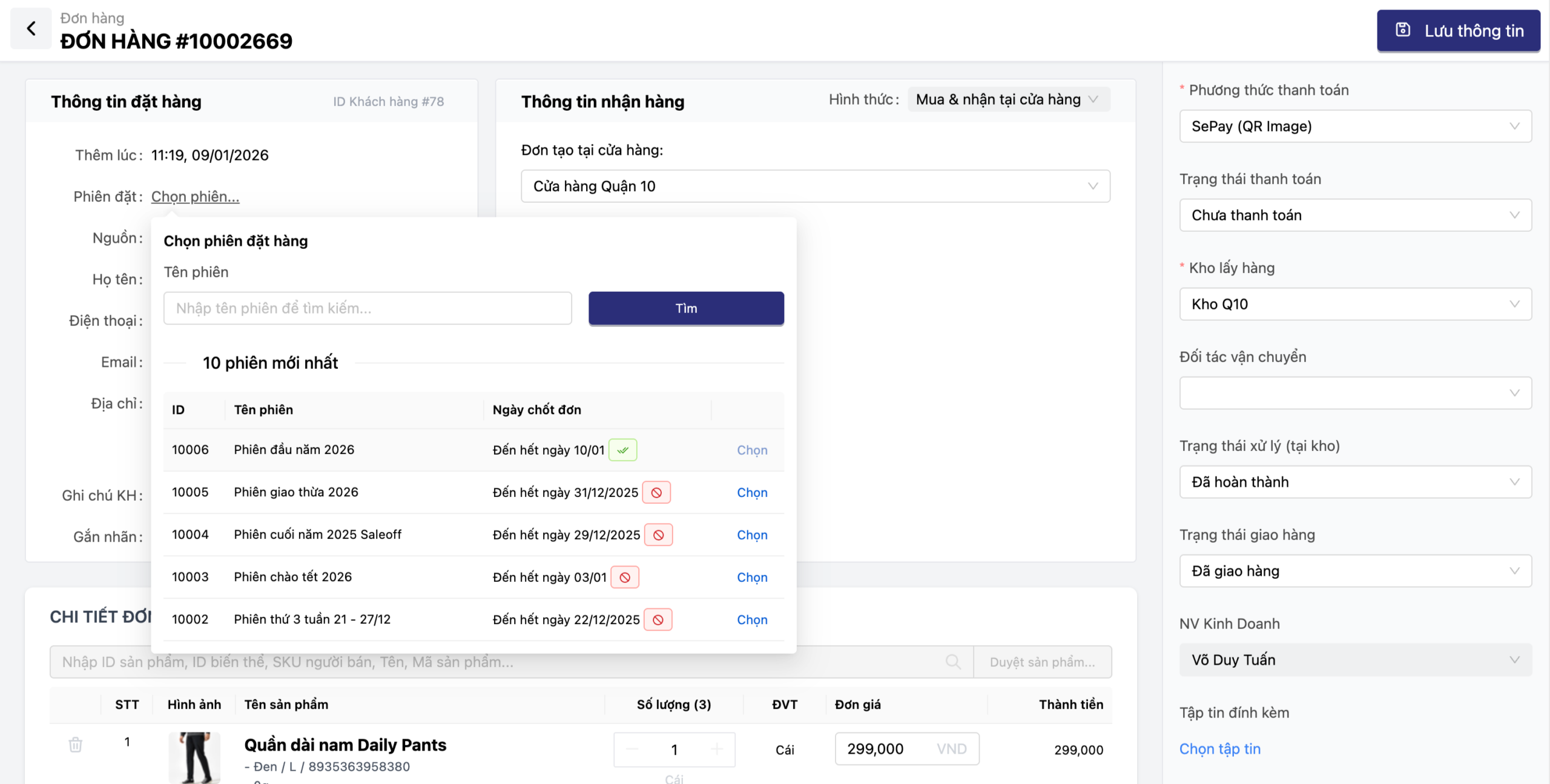1550x784 pixels.
Task: Open the Daily Pants product thumbnail
Action: tap(194, 757)
